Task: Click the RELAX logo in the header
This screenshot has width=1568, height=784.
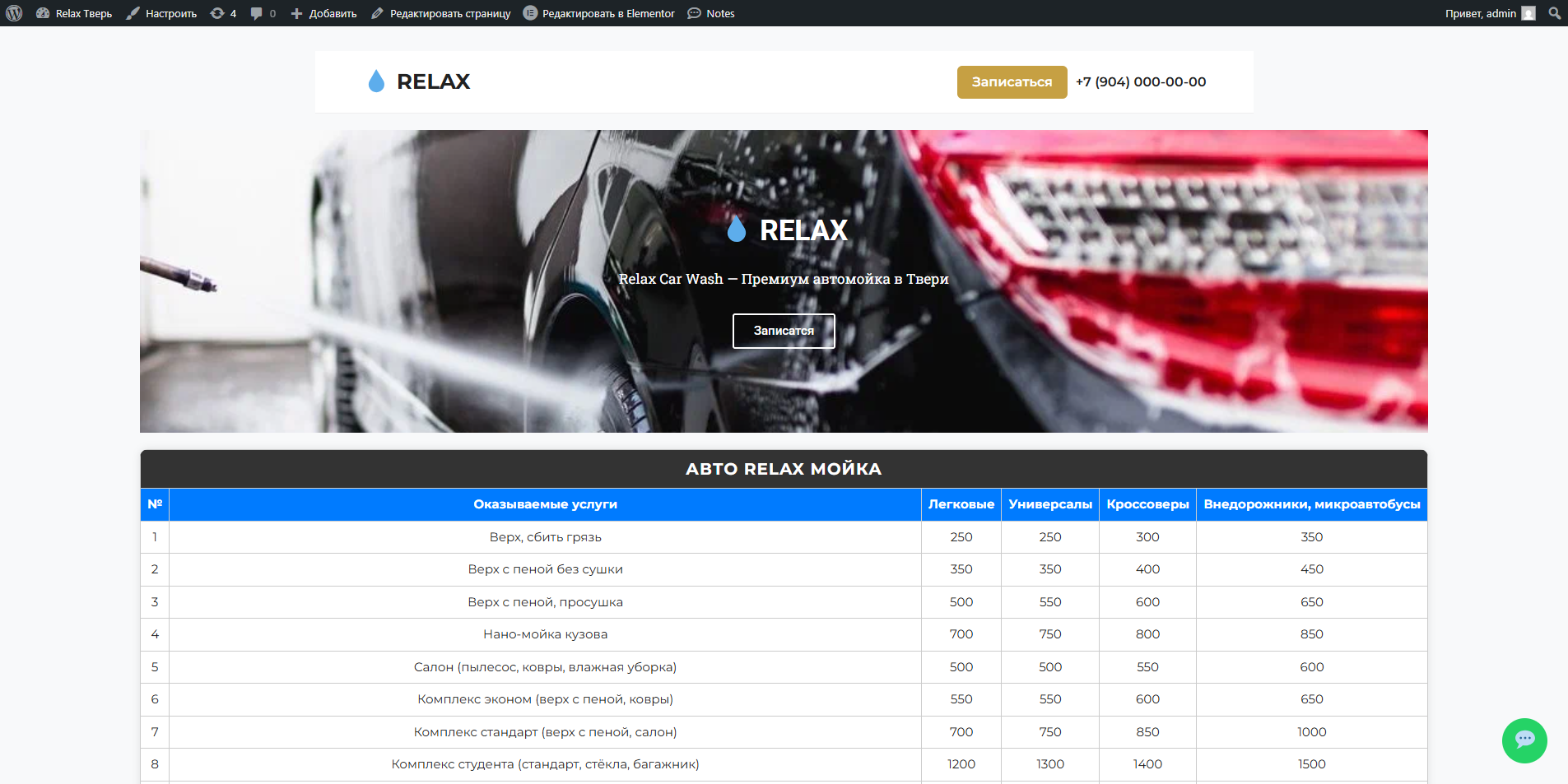Action: click(419, 81)
